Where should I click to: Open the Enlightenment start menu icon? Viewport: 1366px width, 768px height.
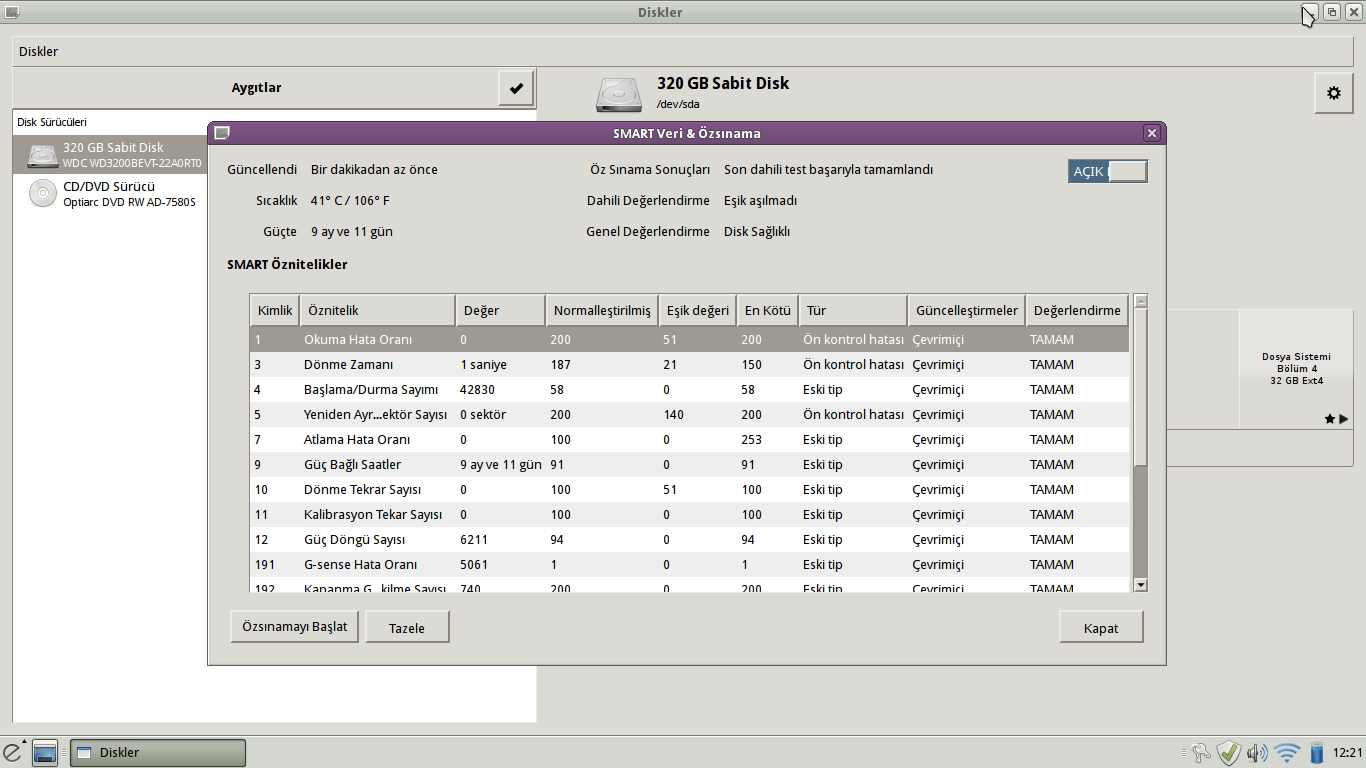(13, 752)
